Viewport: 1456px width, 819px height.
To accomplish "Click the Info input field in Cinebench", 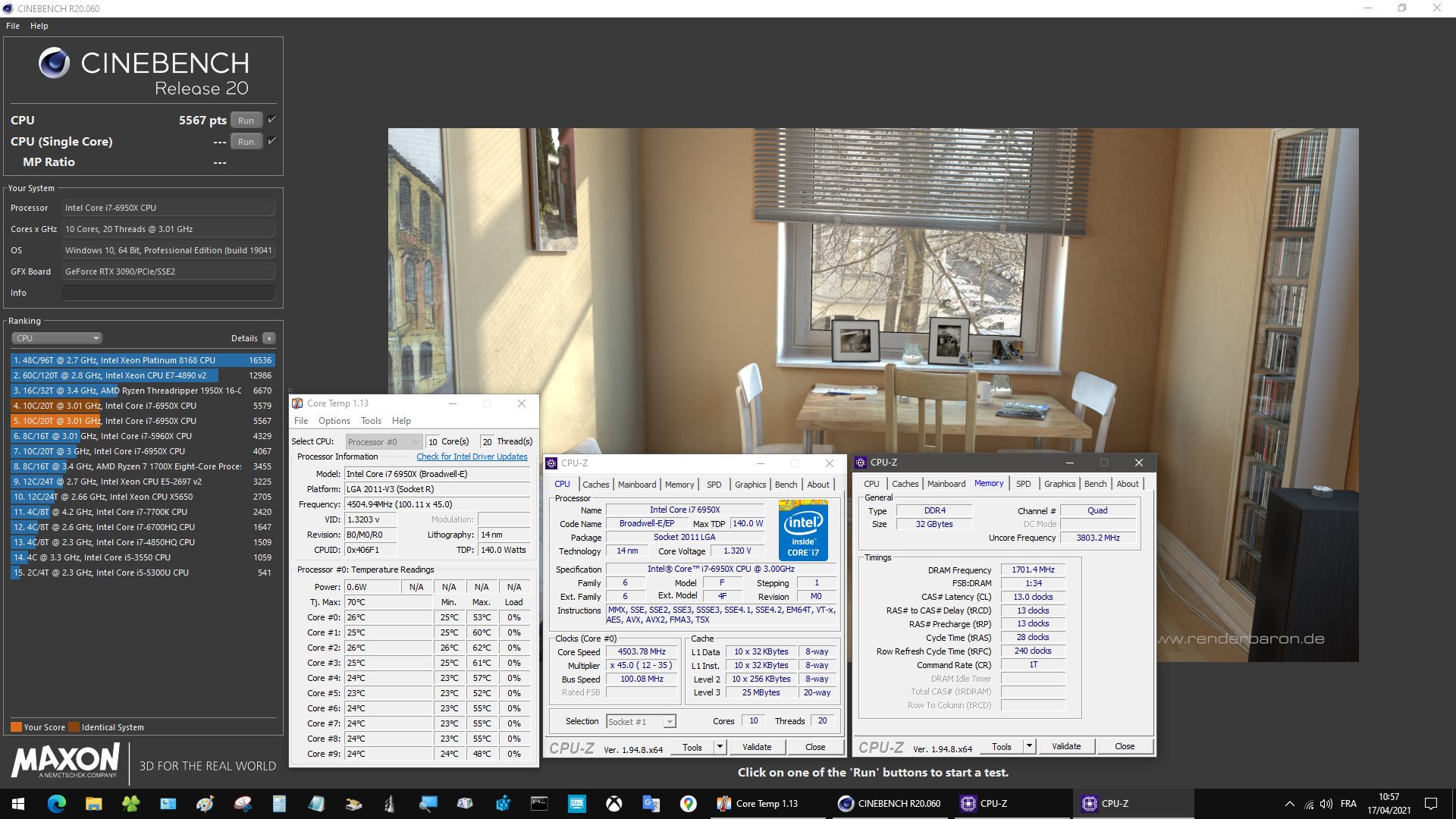I will point(168,293).
